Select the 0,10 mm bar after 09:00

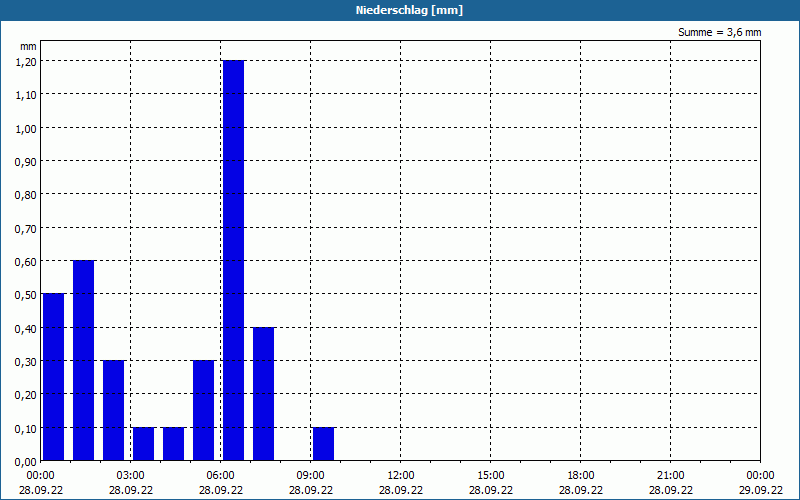[x=323, y=444]
